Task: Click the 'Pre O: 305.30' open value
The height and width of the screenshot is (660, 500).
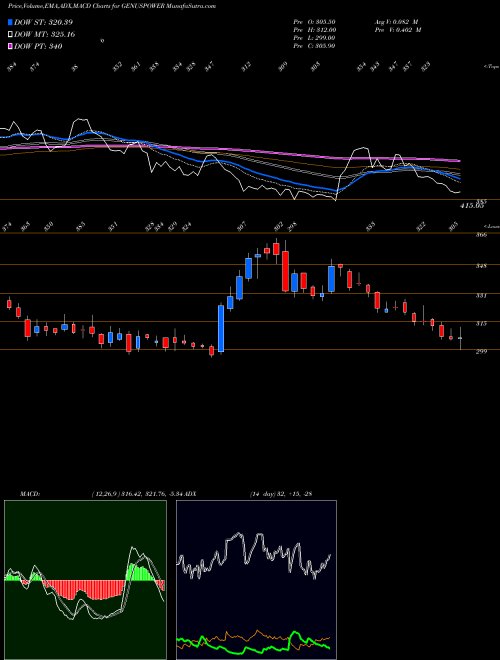Action: (x=314, y=21)
